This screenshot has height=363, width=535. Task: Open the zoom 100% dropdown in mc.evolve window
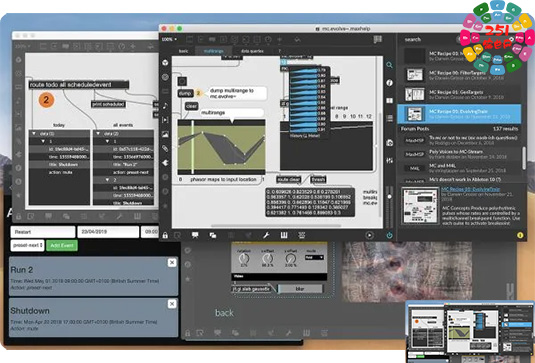tap(170, 39)
